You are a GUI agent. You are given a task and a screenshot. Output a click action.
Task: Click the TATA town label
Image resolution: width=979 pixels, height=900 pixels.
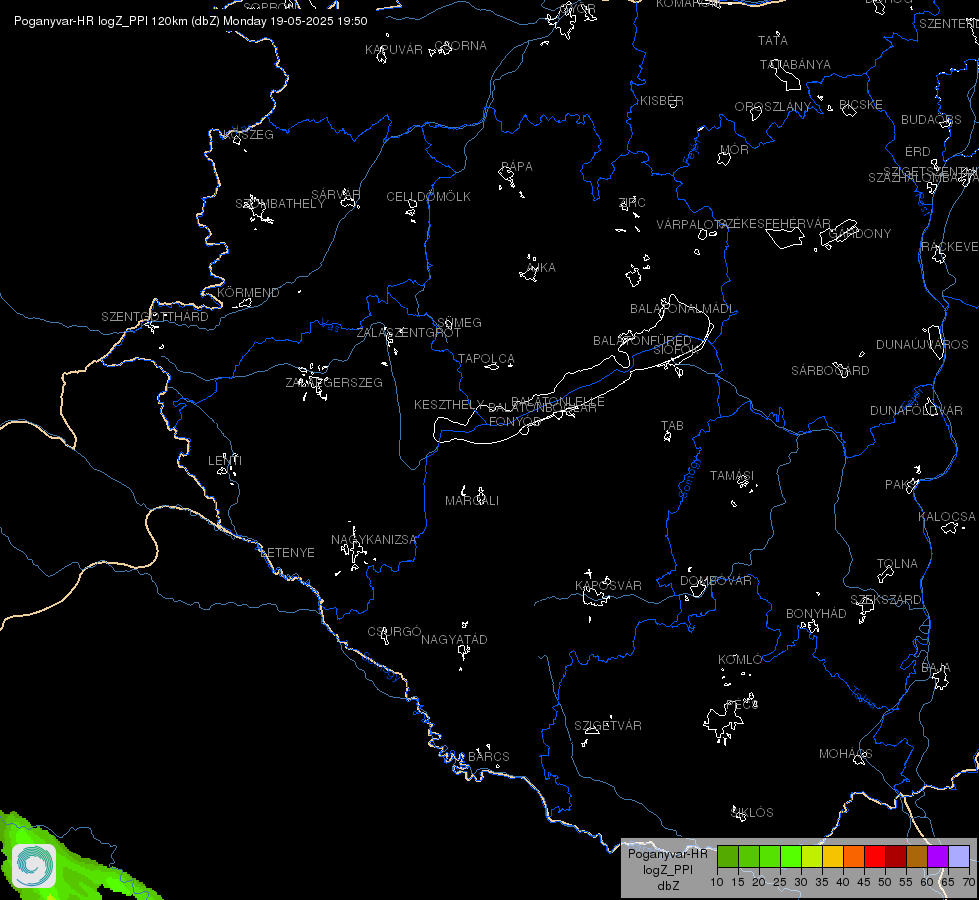[x=773, y=41]
